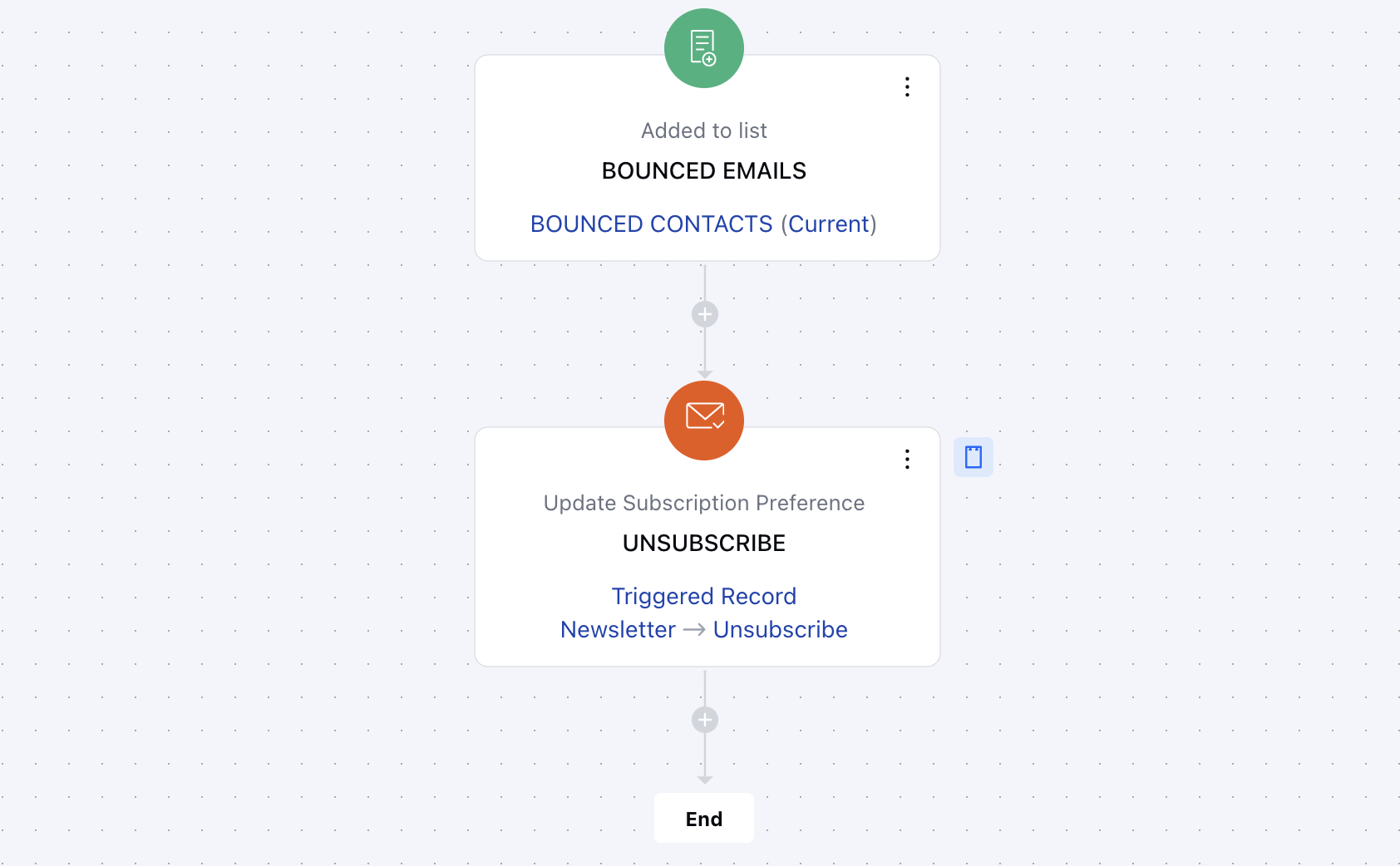The width and height of the screenshot is (1400, 866).
Task: Click the orange envelope subscription action icon
Action: click(x=704, y=421)
